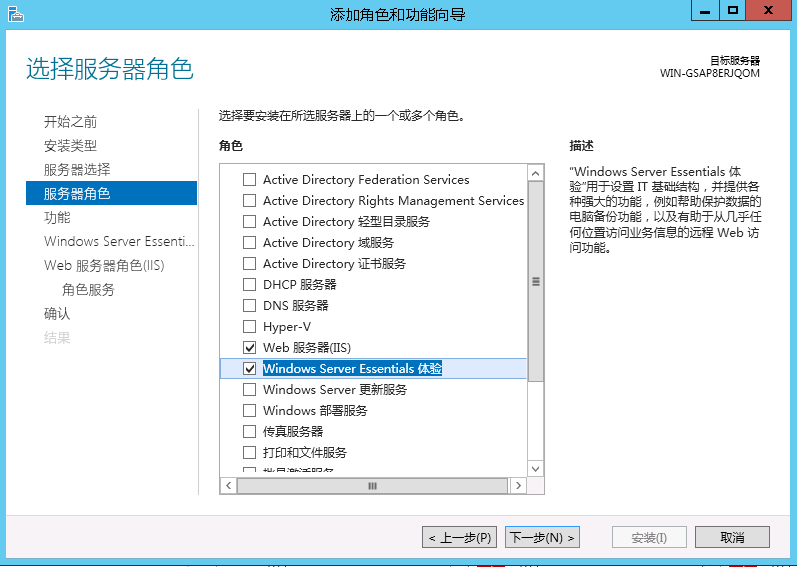
Task: Check Active Directory 轻型目录服务 checkbox
Action: click(249, 222)
